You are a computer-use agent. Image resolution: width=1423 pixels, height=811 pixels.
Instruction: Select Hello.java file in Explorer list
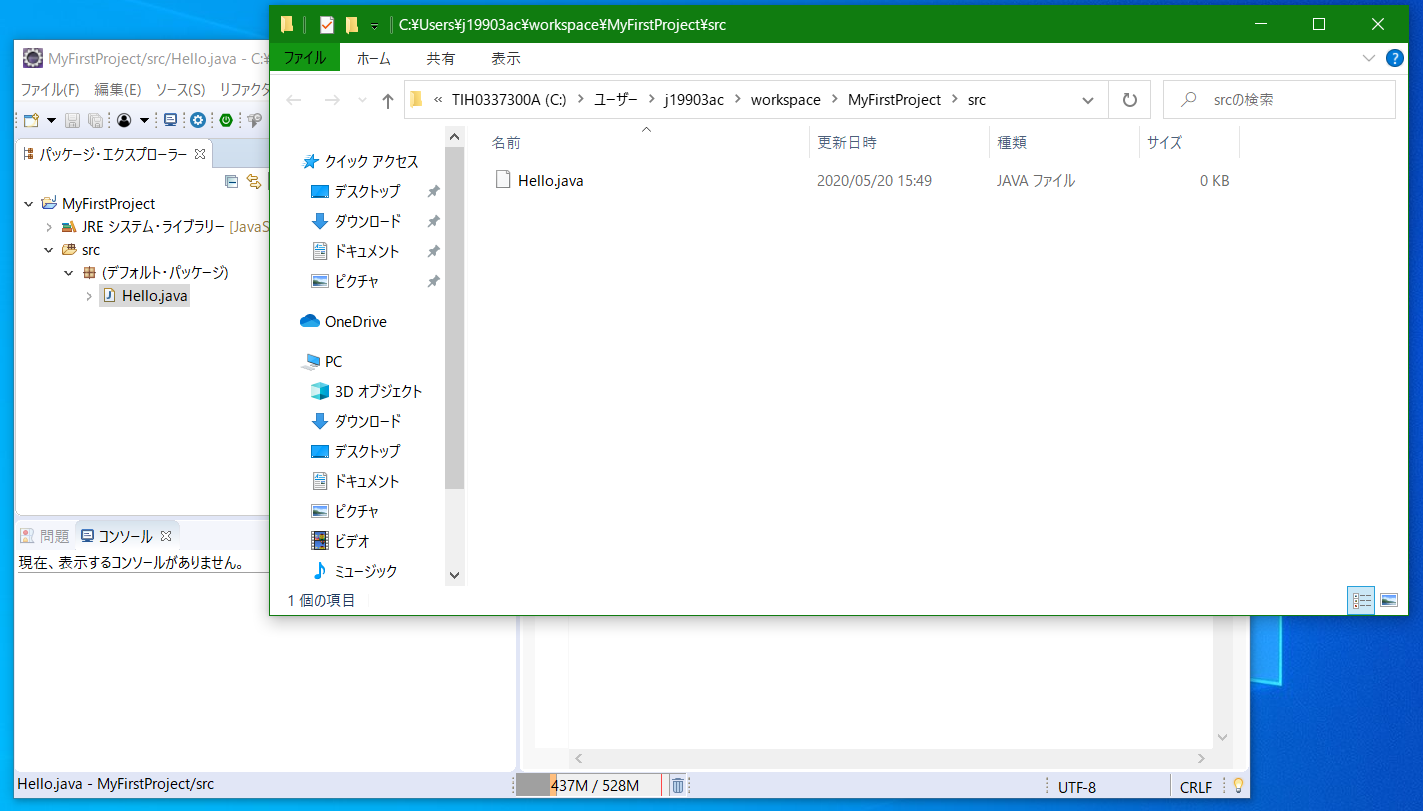coord(551,181)
